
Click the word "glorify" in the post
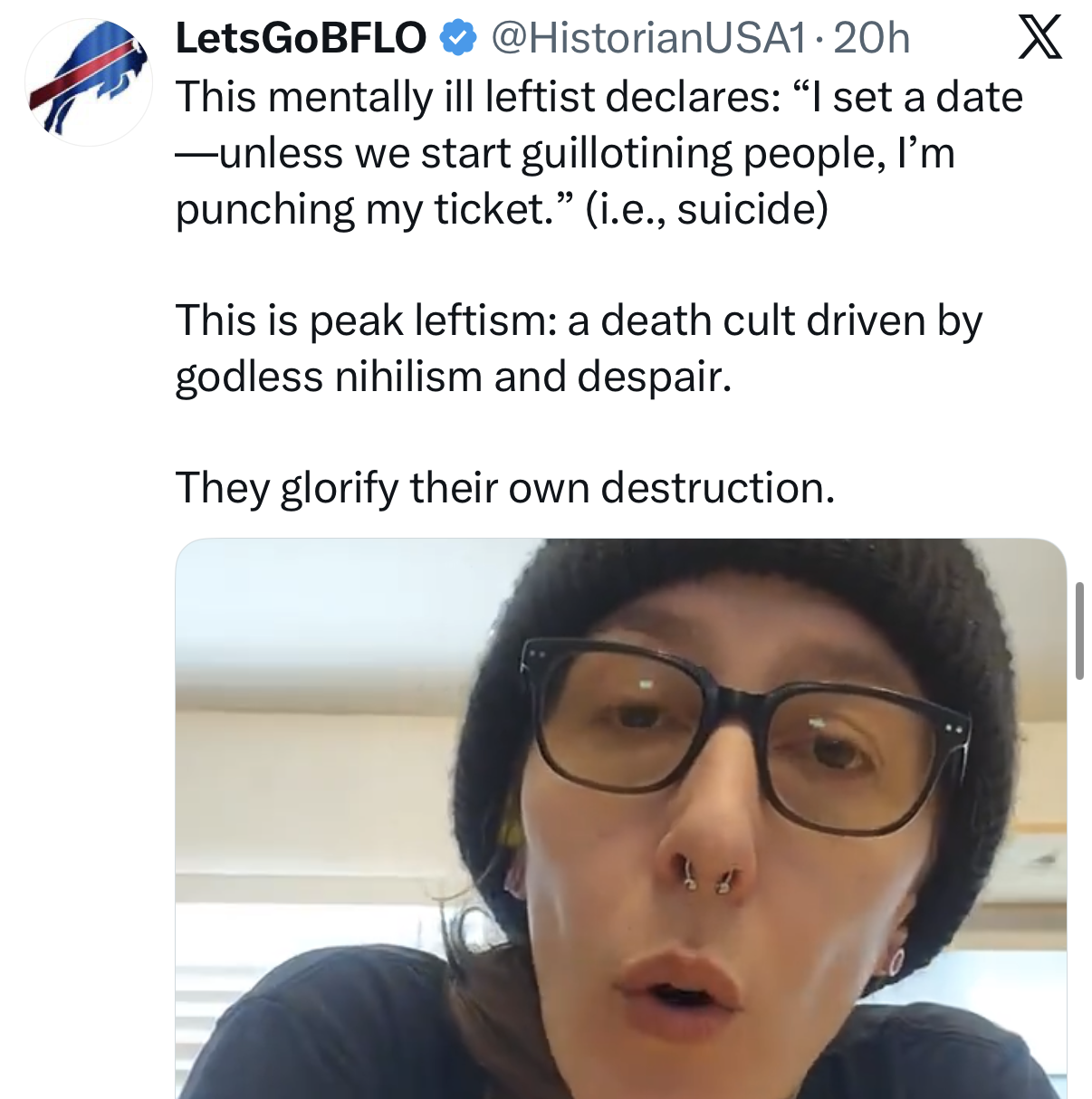(339, 488)
